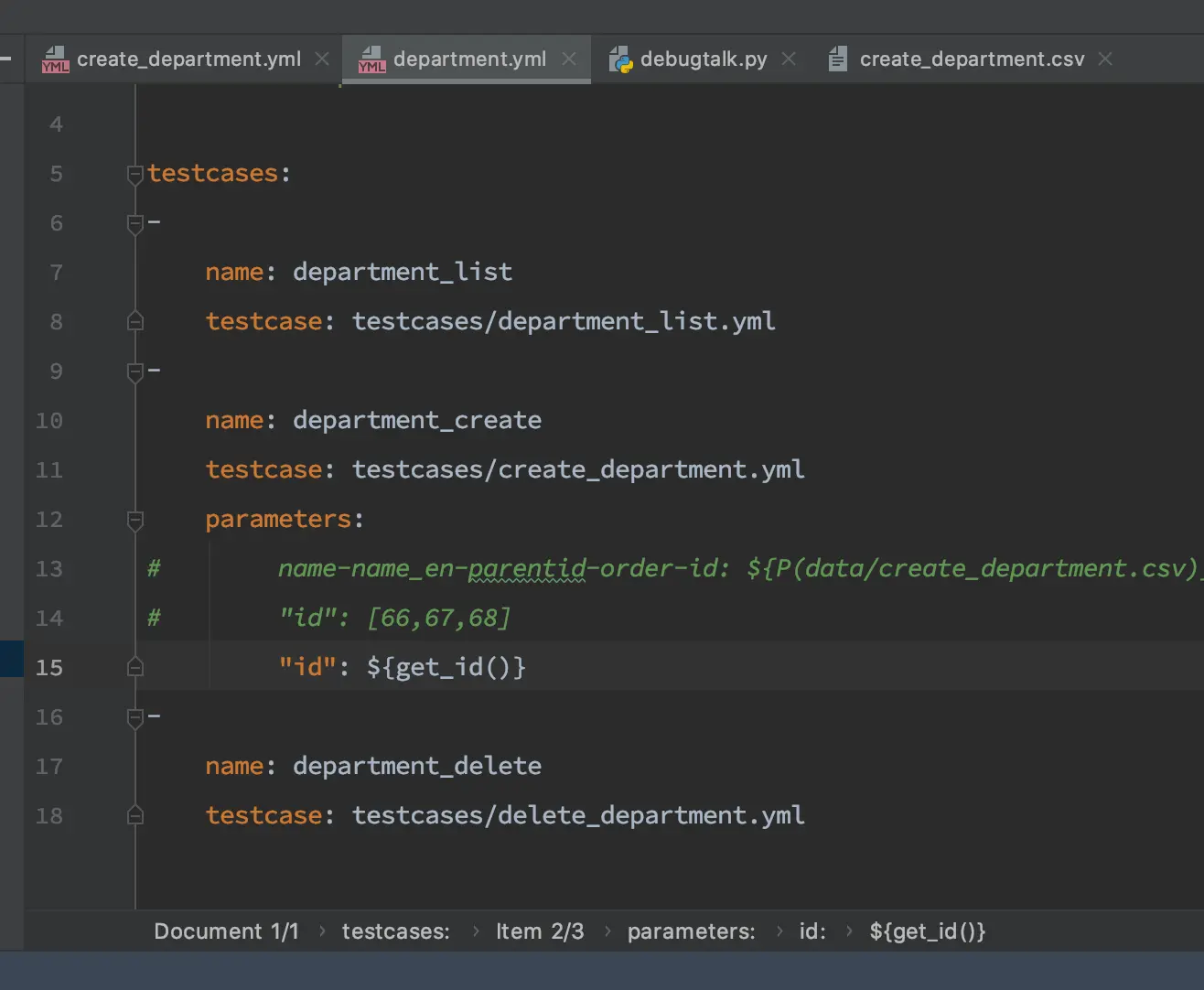Close the debugtalk.py tab
1204x990 pixels.
[x=789, y=59]
